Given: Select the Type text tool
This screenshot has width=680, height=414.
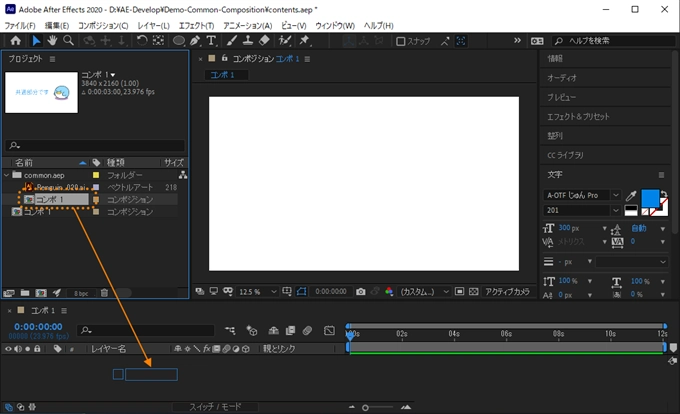Looking at the screenshot, I should pos(211,41).
